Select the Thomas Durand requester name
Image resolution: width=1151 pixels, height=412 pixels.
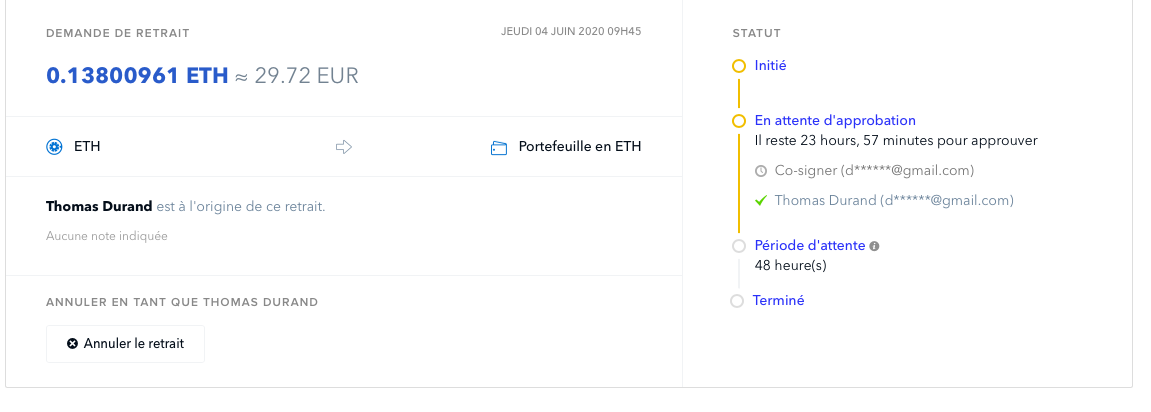(x=99, y=207)
